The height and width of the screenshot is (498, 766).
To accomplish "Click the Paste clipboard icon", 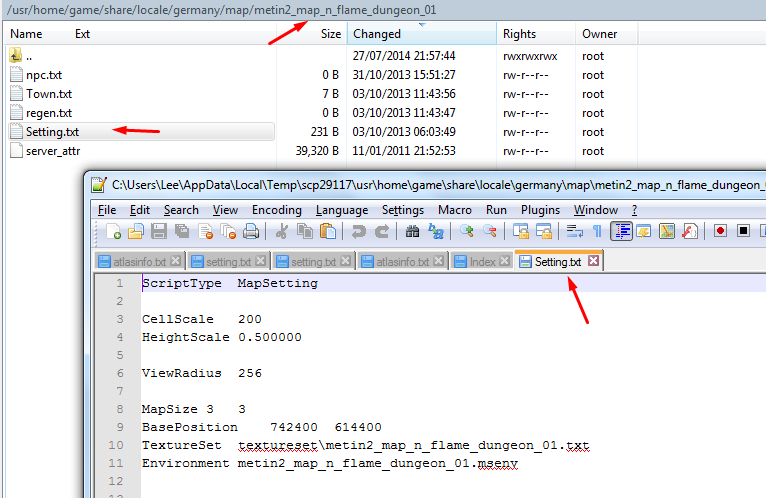I will coord(328,231).
